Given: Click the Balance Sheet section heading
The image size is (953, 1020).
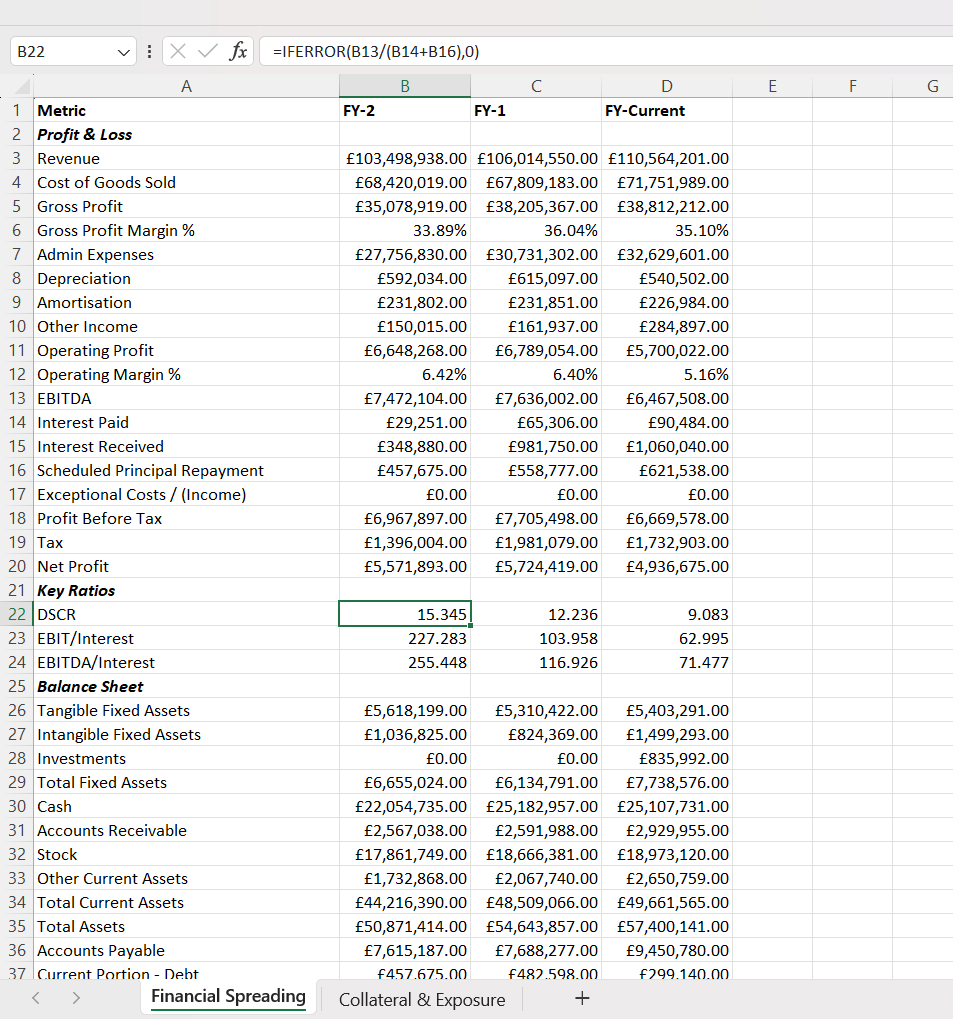Looking at the screenshot, I should (186, 686).
